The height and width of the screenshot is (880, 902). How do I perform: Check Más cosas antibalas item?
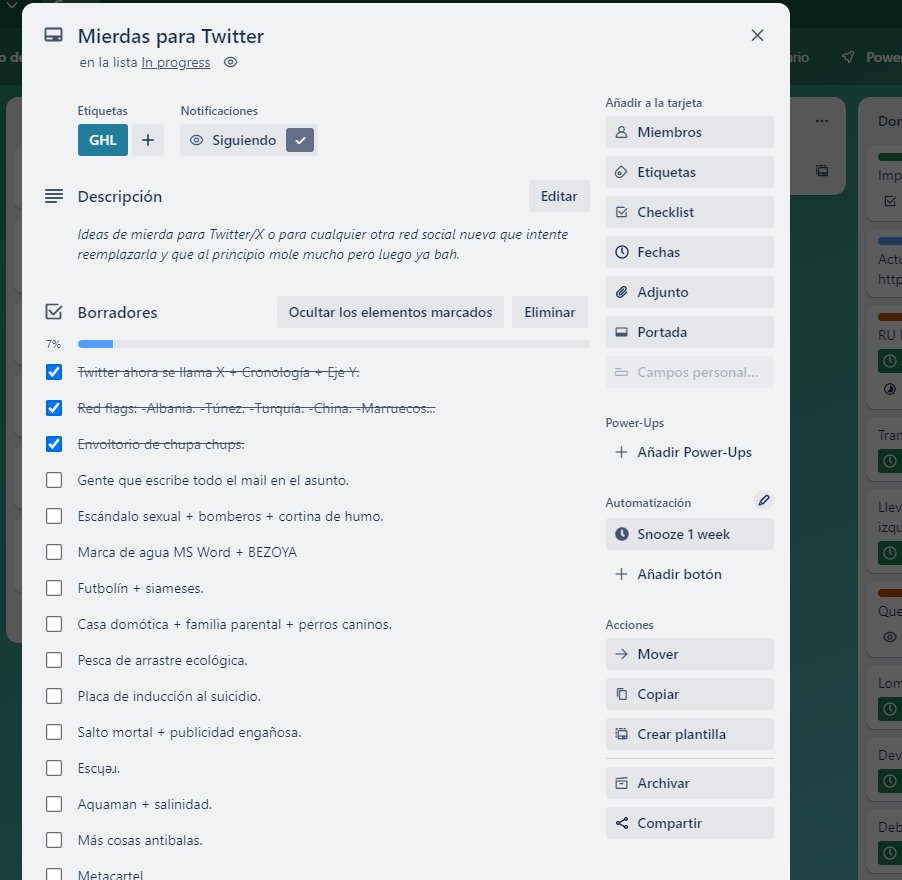(x=54, y=840)
